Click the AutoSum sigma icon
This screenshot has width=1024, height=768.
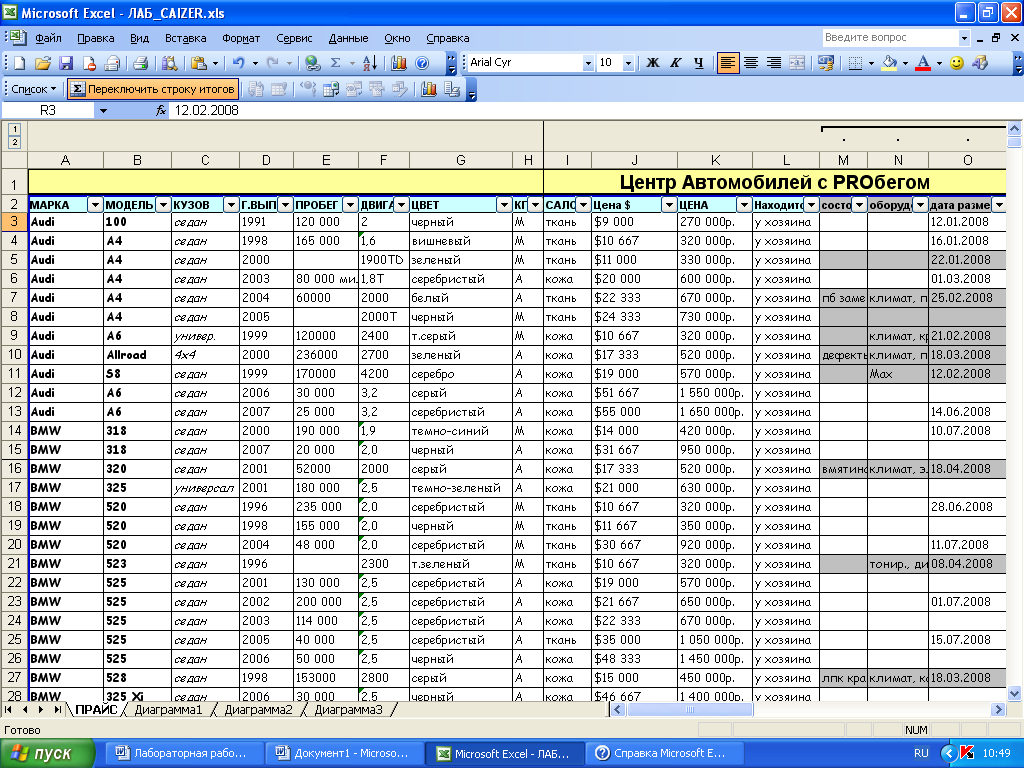[336, 63]
